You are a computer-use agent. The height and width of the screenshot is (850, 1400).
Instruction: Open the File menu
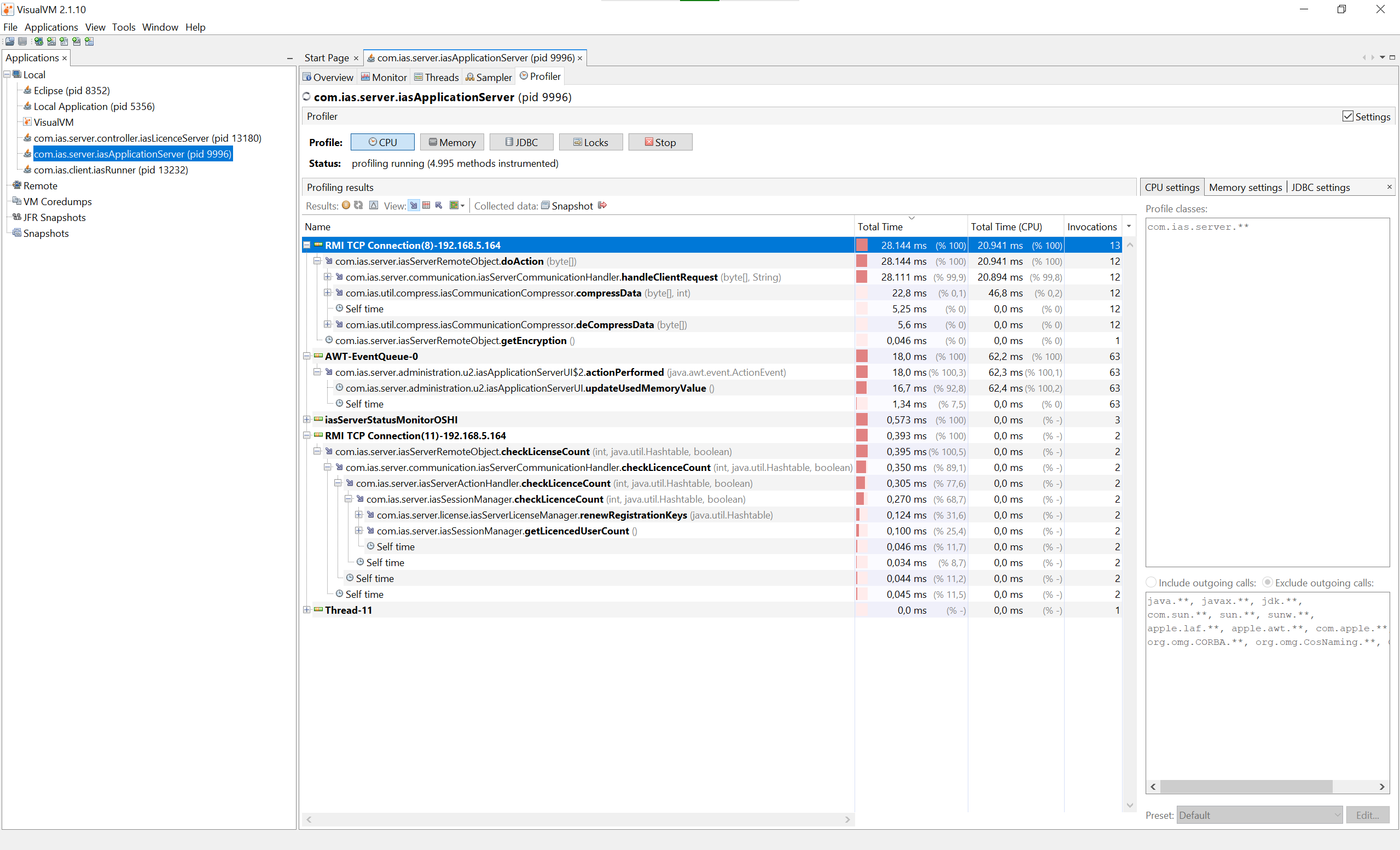10,27
